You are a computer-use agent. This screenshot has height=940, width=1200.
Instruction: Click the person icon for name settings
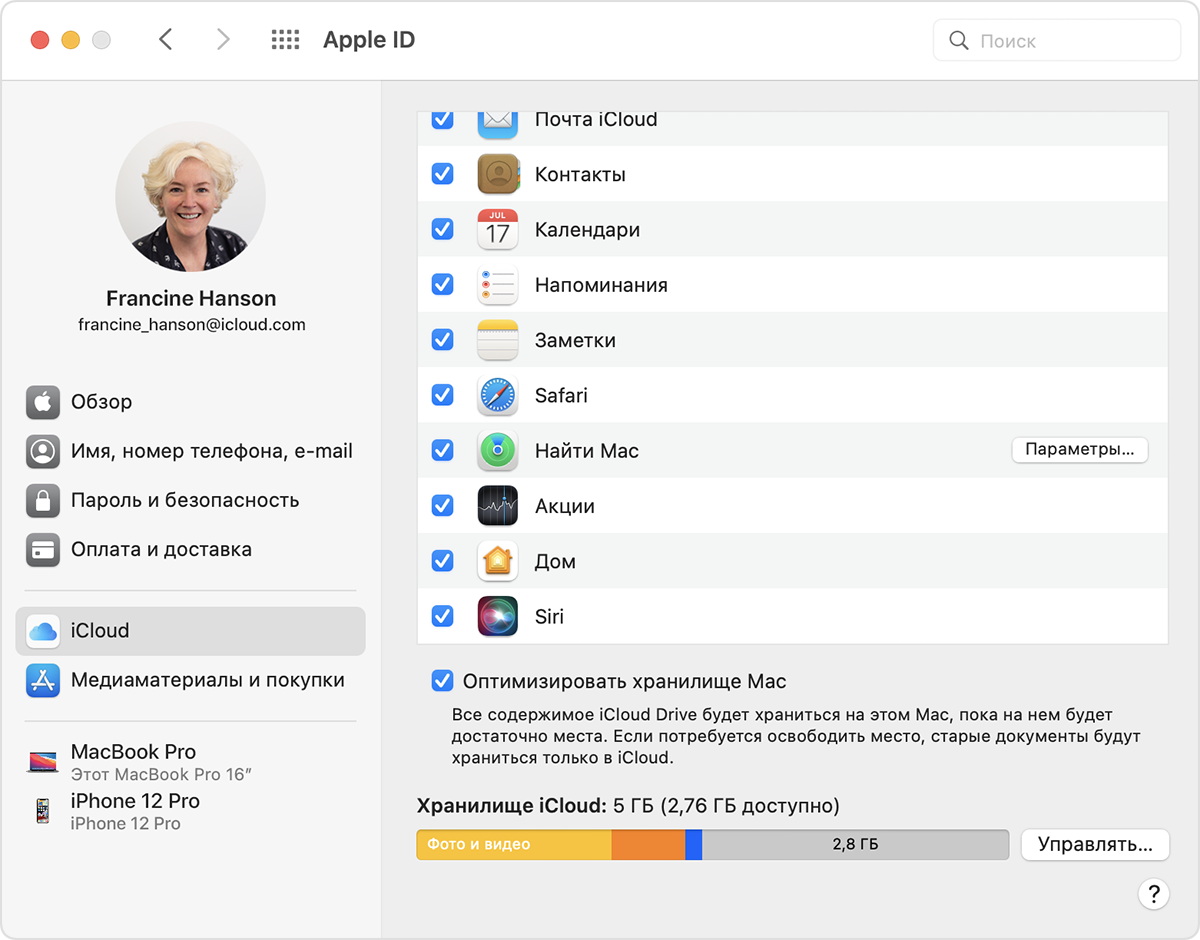(x=43, y=451)
